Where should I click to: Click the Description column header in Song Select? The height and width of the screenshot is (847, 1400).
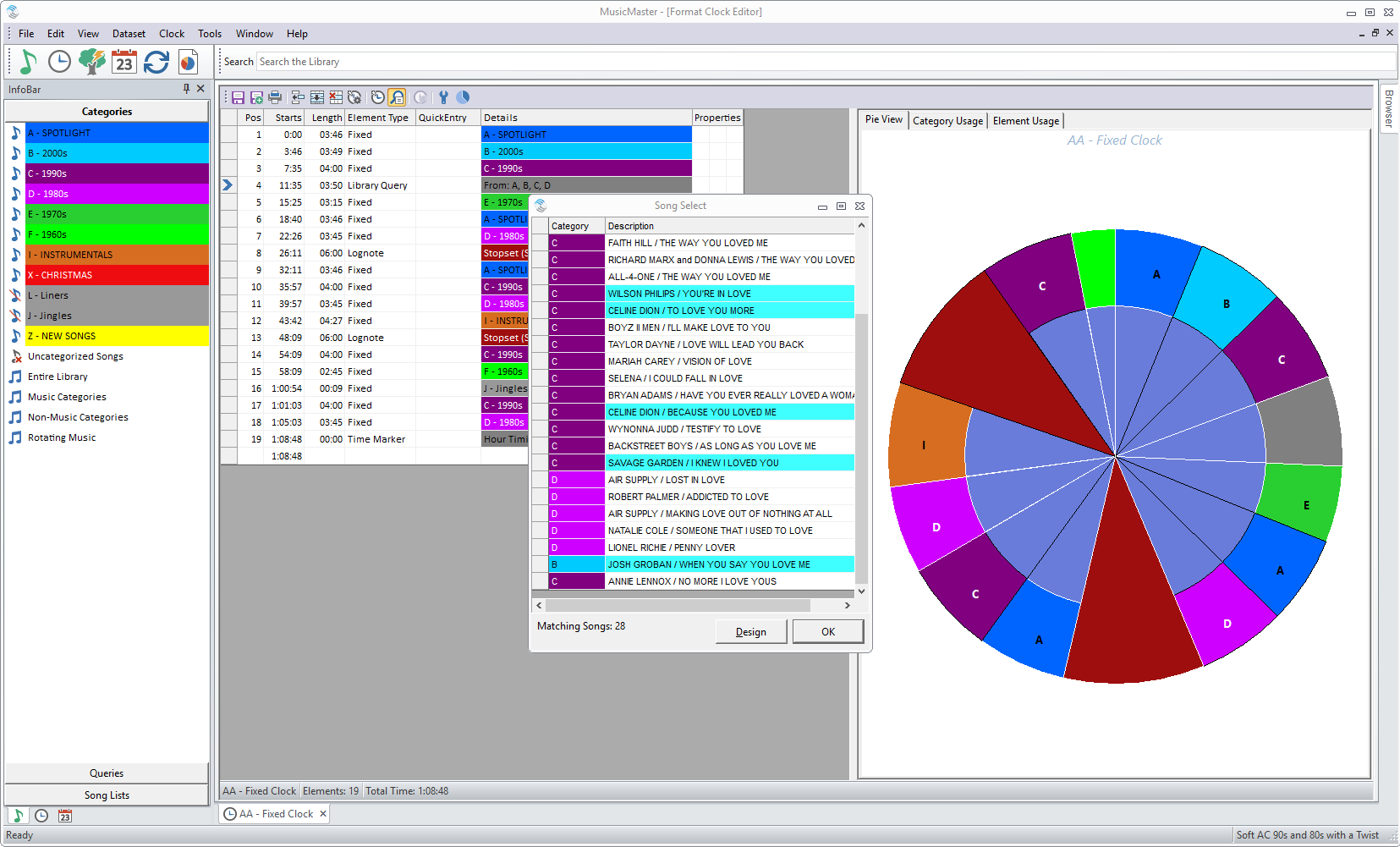point(730,226)
